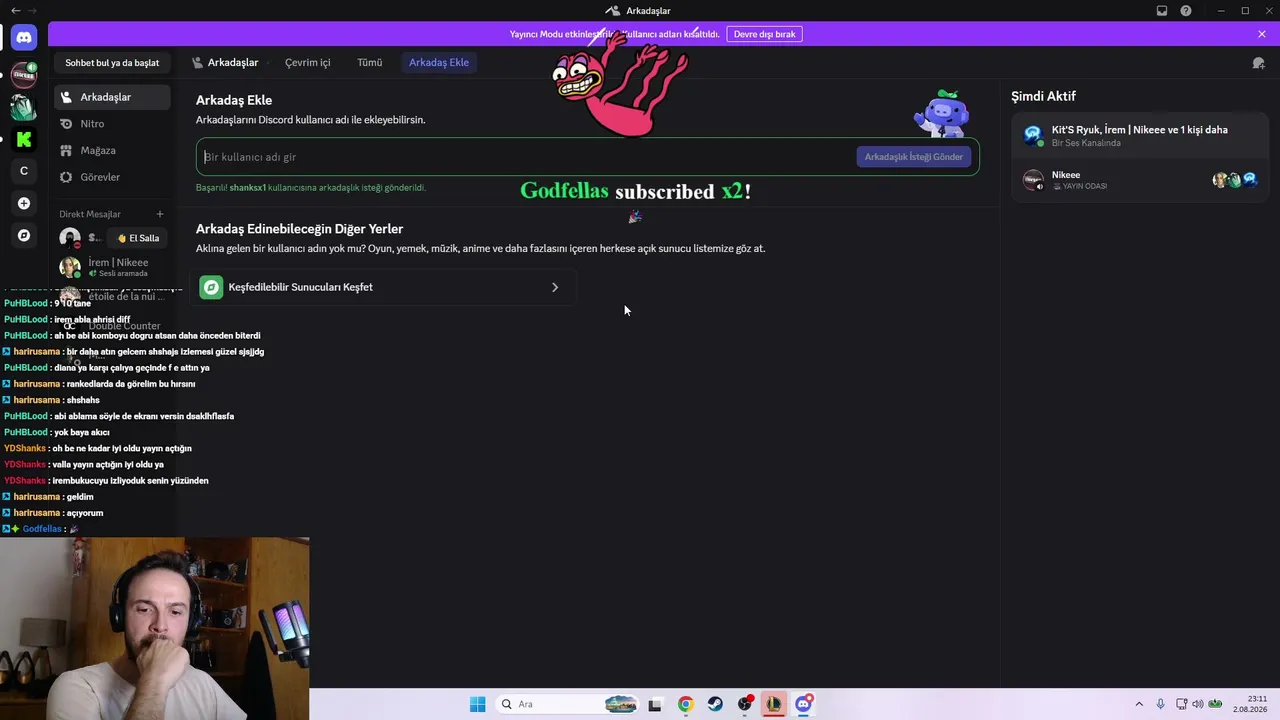Show hidden system tray icons
The image size is (1280, 720).
1138,704
